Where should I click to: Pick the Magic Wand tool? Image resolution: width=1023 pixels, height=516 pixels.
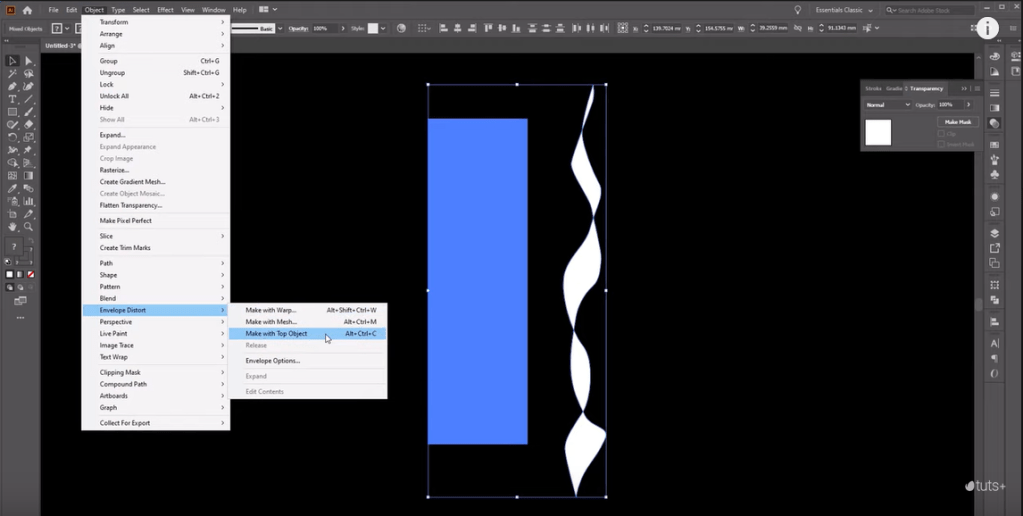coord(12,74)
